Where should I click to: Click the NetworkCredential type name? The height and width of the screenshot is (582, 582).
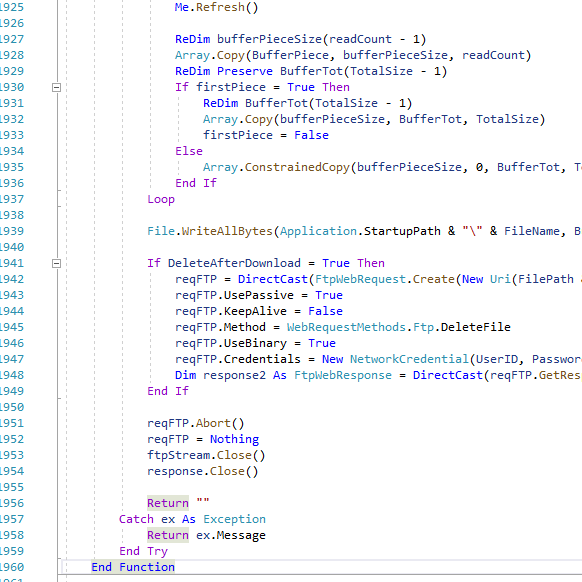(x=409, y=359)
